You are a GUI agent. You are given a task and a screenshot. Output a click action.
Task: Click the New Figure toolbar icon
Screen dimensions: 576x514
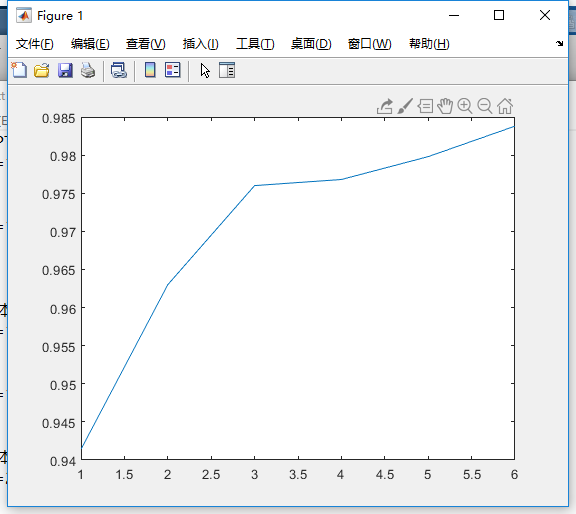[19, 70]
